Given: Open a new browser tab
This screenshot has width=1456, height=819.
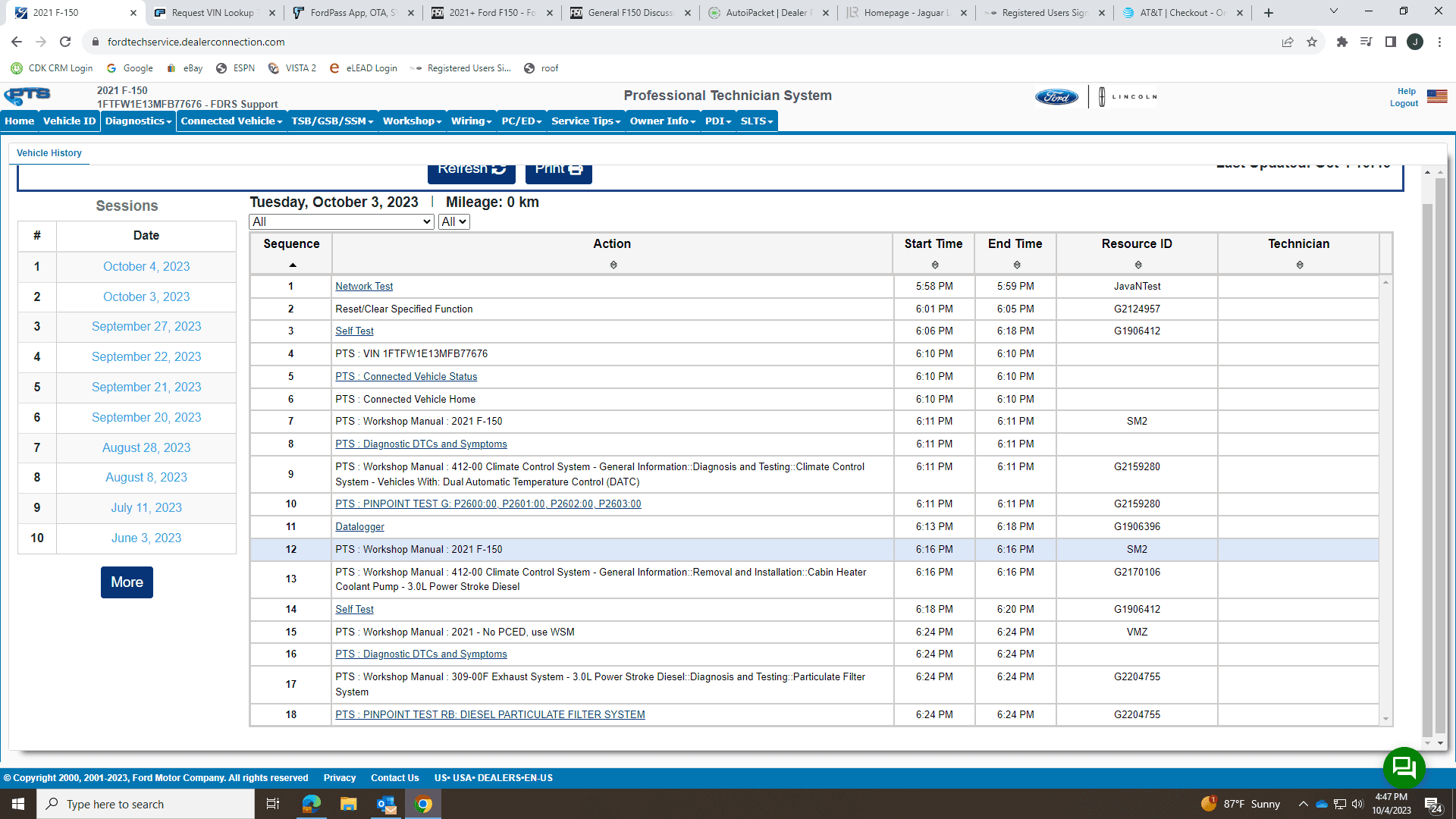Looking at the screenshot, I should (x=1269, y=13).
